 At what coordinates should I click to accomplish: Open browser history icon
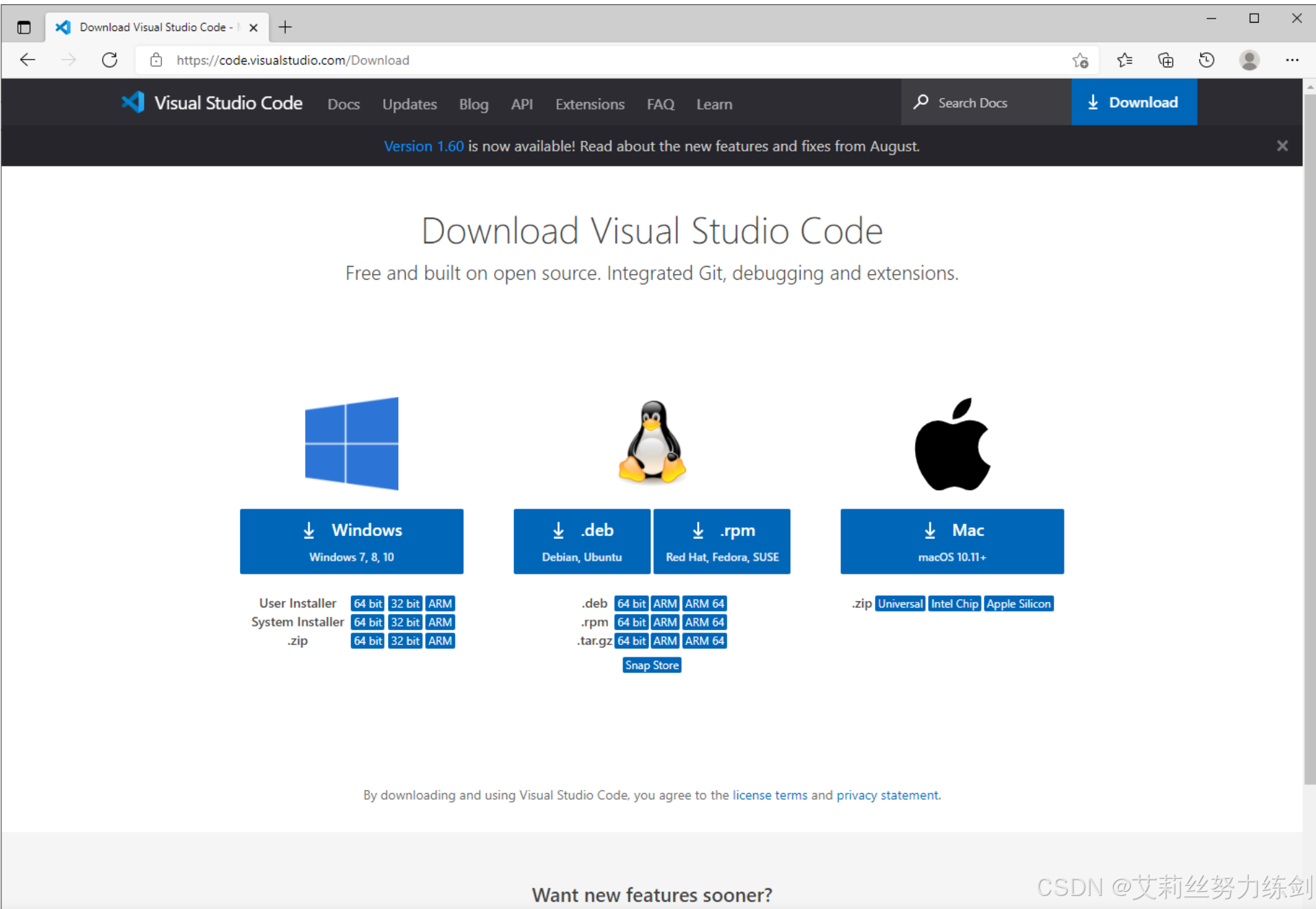point(1206,60)
